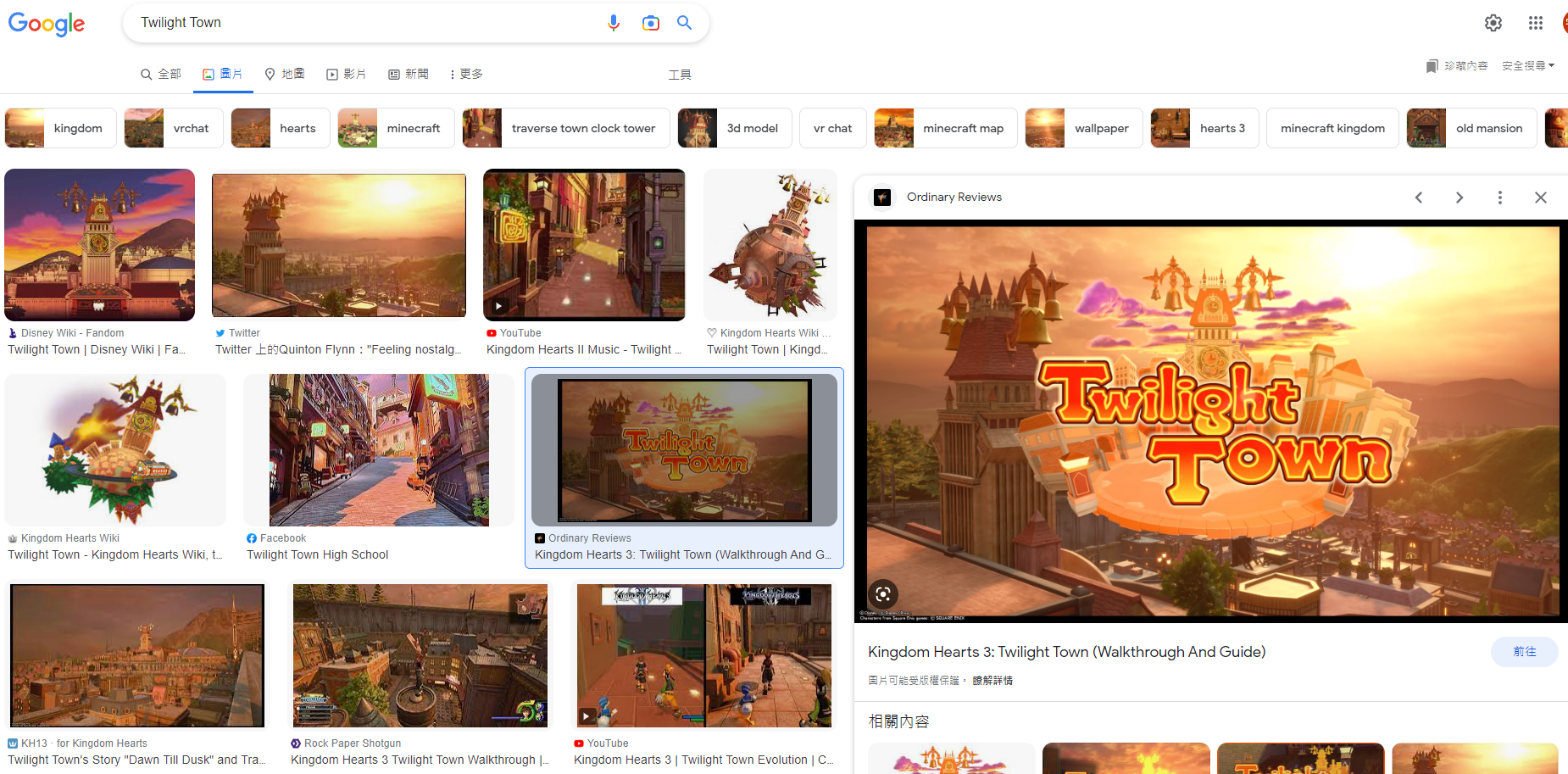Switch to the 全部 (All) tab
Viewport: 1568px width, 774px height.
tap(161, 75)
